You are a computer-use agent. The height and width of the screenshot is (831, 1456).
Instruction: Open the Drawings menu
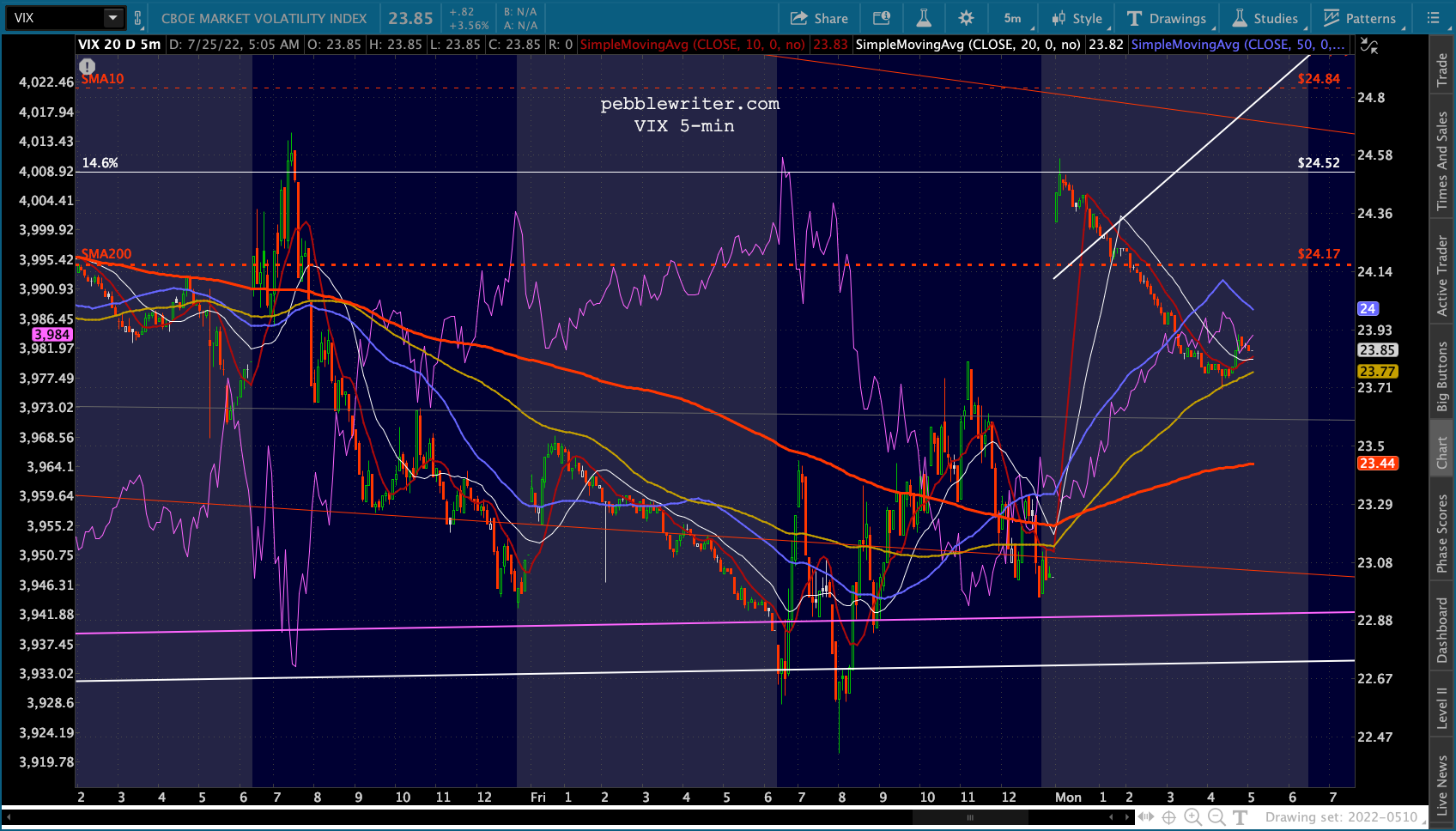(x=1167, y=18)
